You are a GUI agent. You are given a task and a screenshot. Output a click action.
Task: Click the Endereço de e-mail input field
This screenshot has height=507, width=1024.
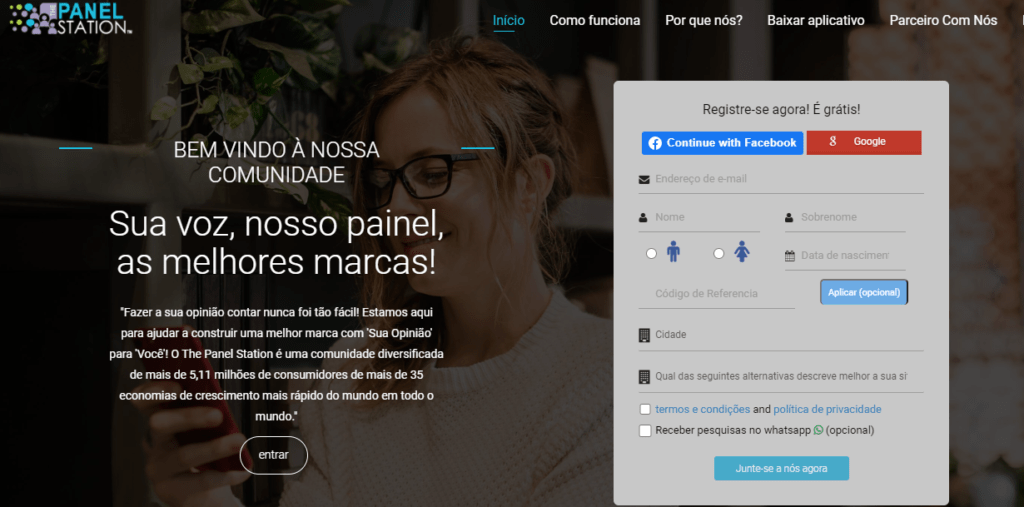coord(781,180)
